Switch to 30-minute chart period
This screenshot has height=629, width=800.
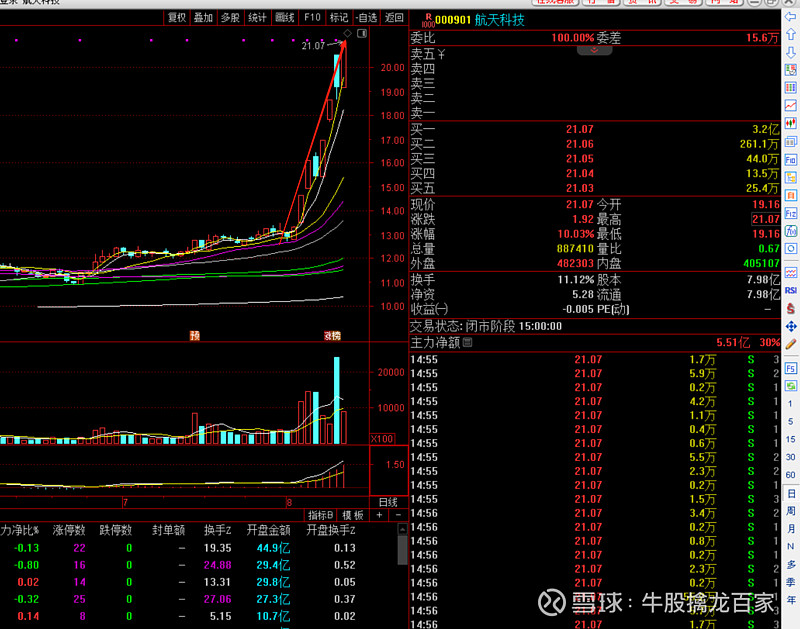point(790,457)
